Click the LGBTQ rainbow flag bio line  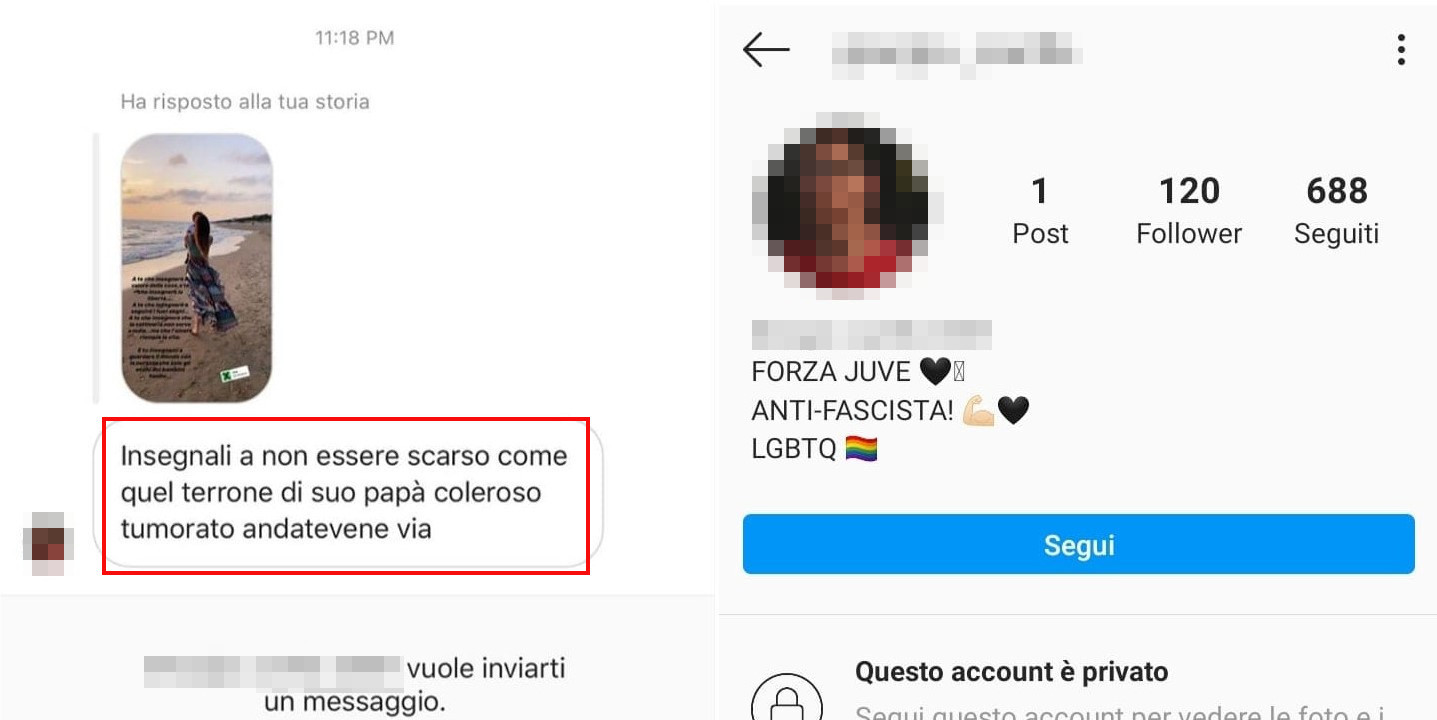coord(814,450)
